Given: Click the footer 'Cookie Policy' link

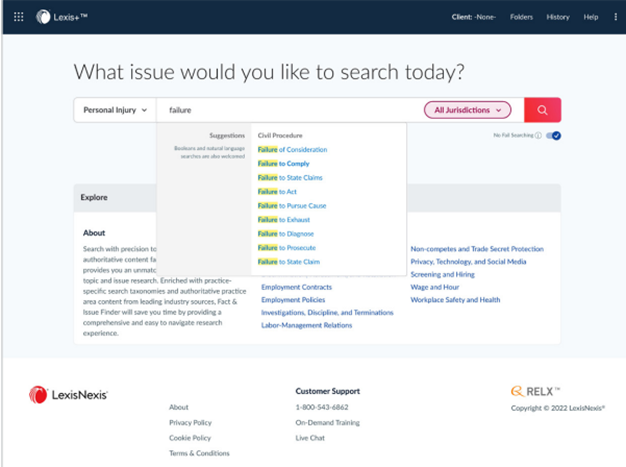Looking at the screenshot, I should coord(190,438).
